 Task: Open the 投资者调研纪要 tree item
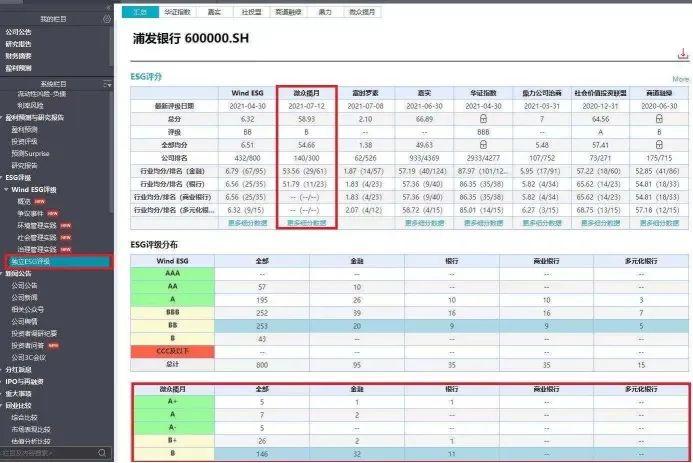click(x=34, y=334)
